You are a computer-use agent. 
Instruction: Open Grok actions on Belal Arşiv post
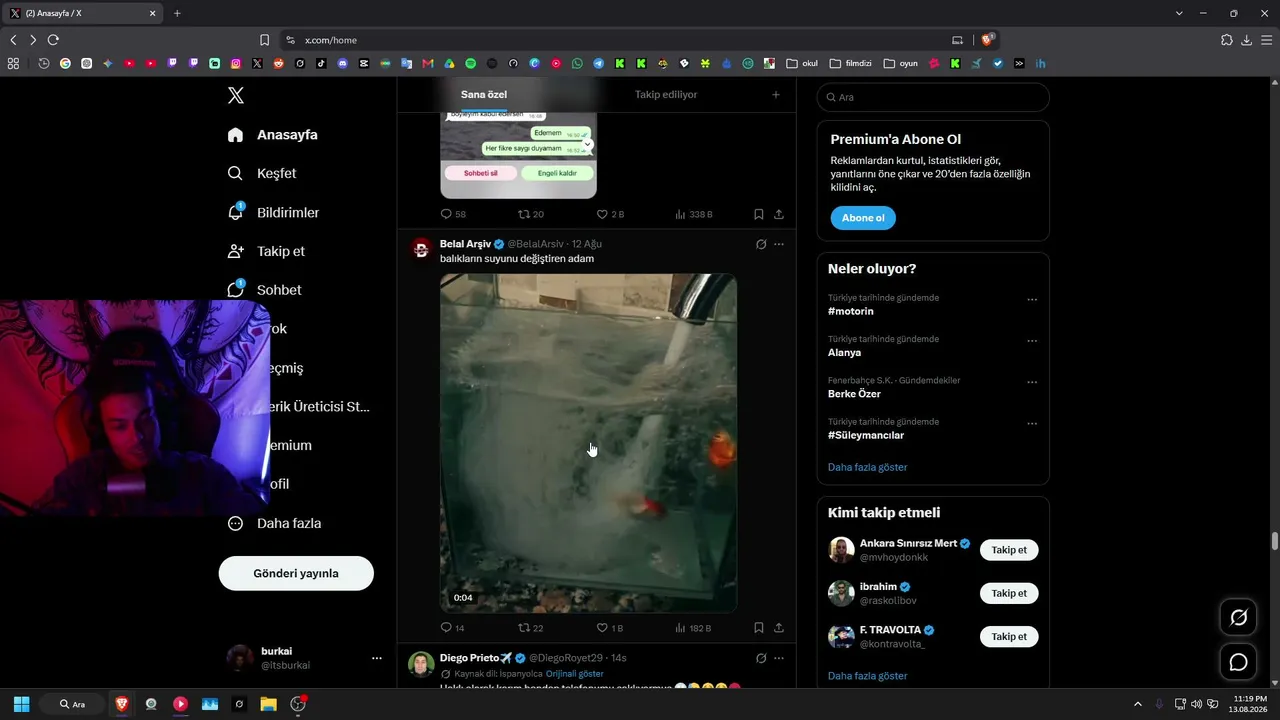tap(761, 244)
